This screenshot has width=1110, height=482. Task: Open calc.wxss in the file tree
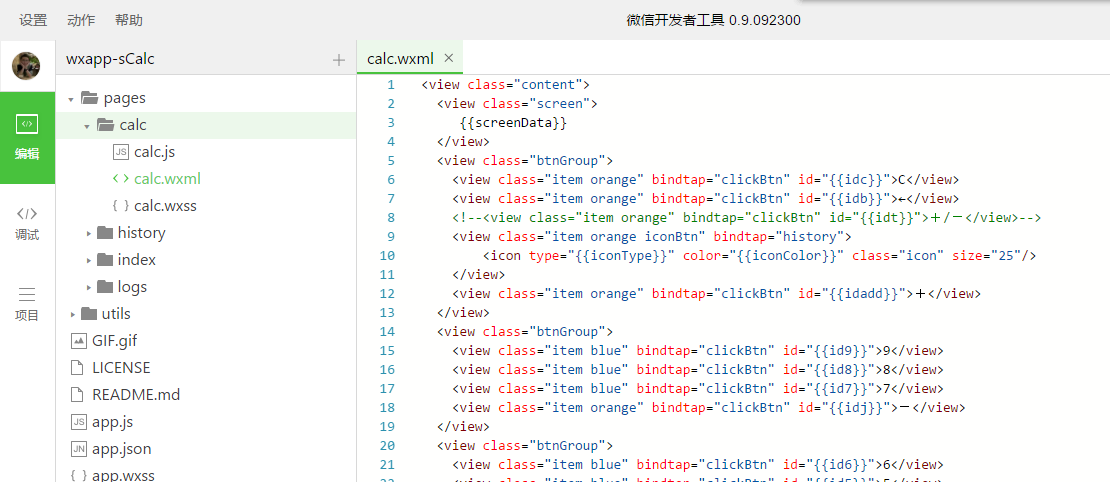coord(165,206)
